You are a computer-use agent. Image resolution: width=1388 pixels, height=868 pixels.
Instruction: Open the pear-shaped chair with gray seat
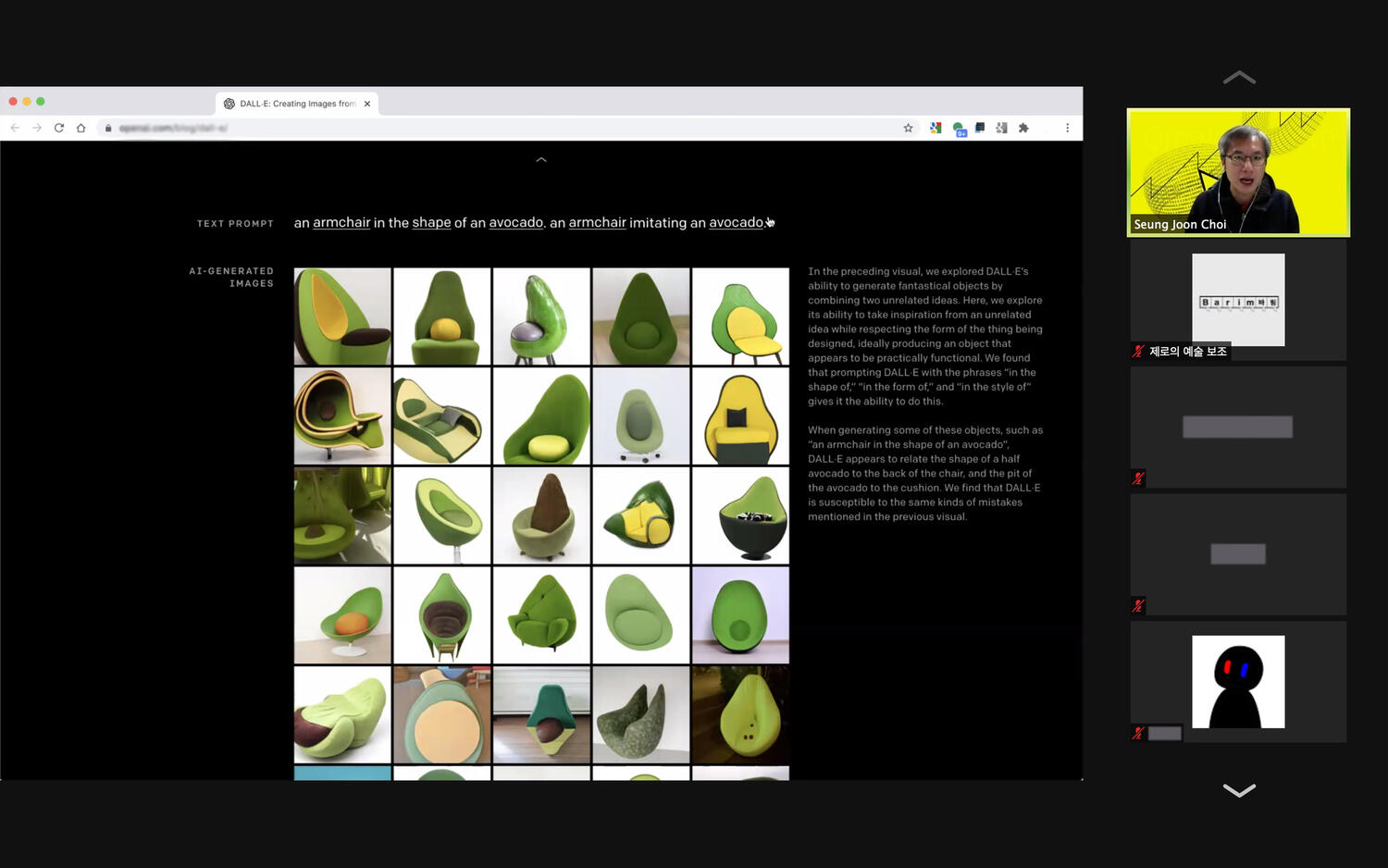point(541,316)
